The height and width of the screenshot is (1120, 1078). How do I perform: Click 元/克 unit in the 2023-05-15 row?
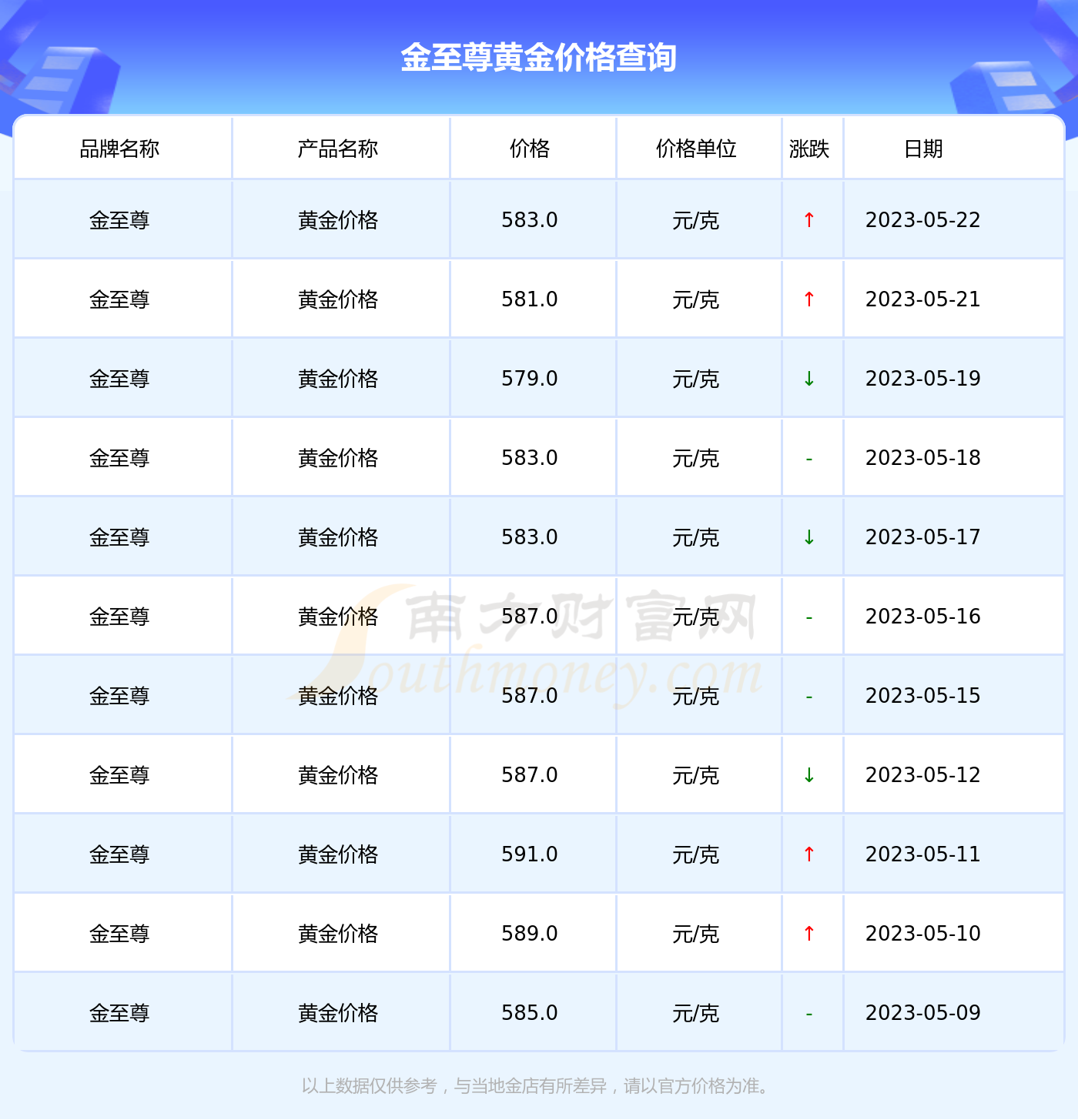click(x=696, y=697)
